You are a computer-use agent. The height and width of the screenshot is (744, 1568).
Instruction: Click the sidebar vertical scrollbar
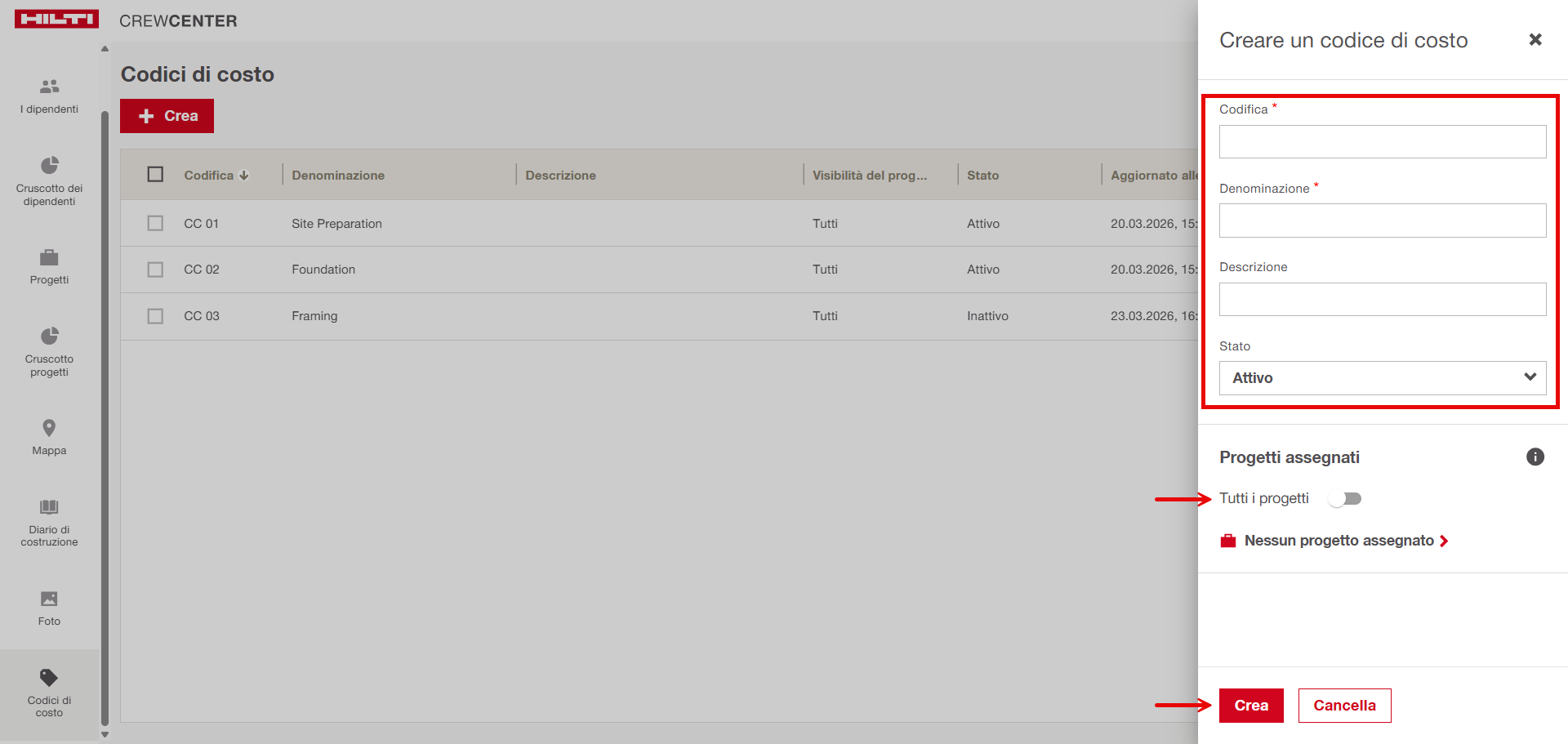click(105, 408)
